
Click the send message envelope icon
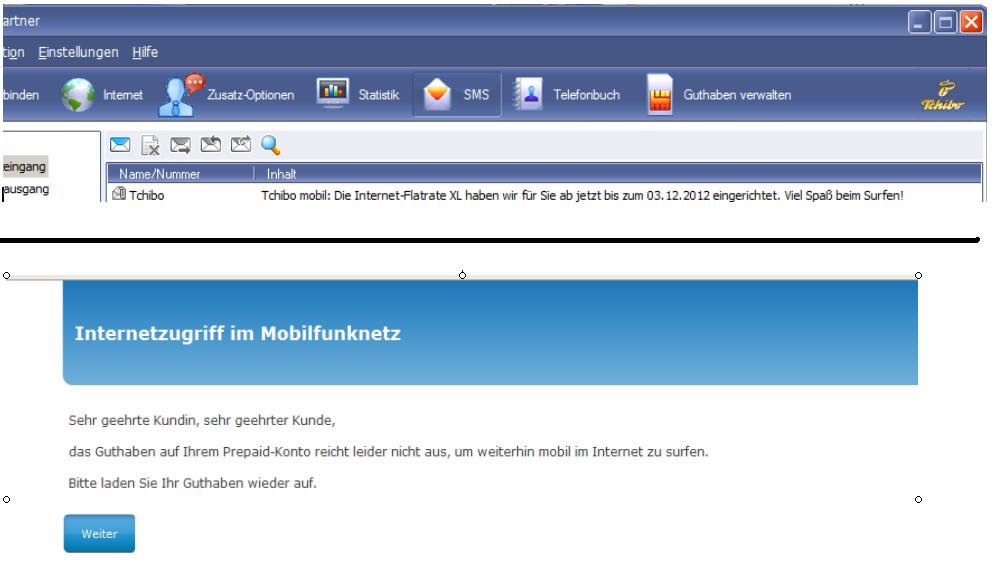(180, 145)
